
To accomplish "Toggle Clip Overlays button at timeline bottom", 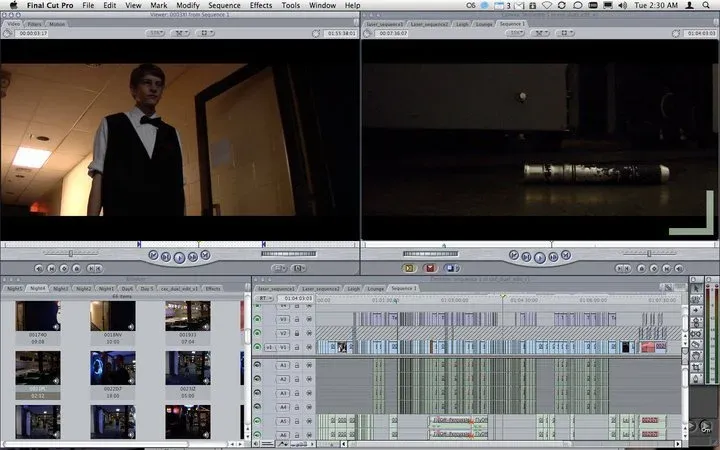I will pos(282,444).
